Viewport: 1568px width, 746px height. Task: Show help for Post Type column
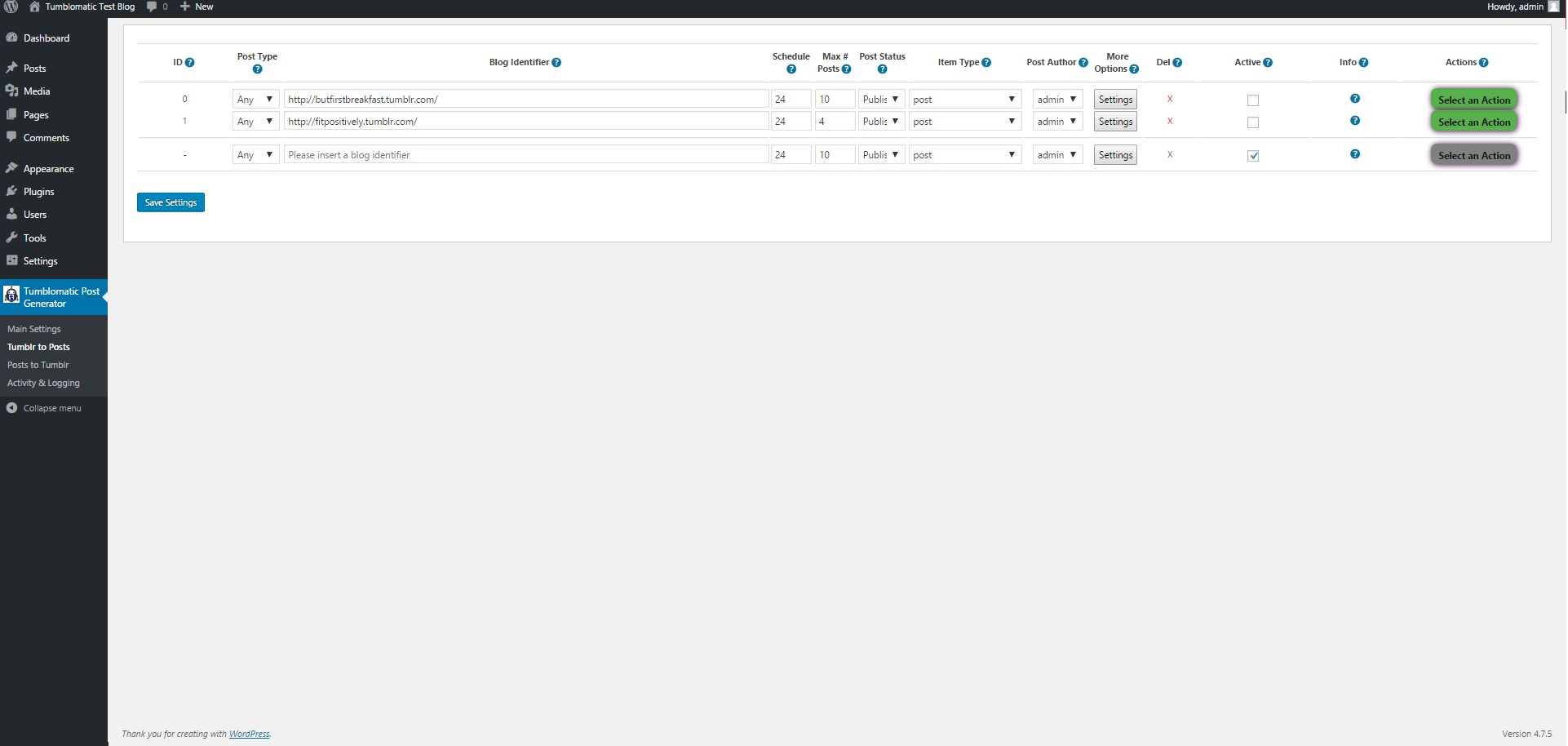click(x=258, y=69)
